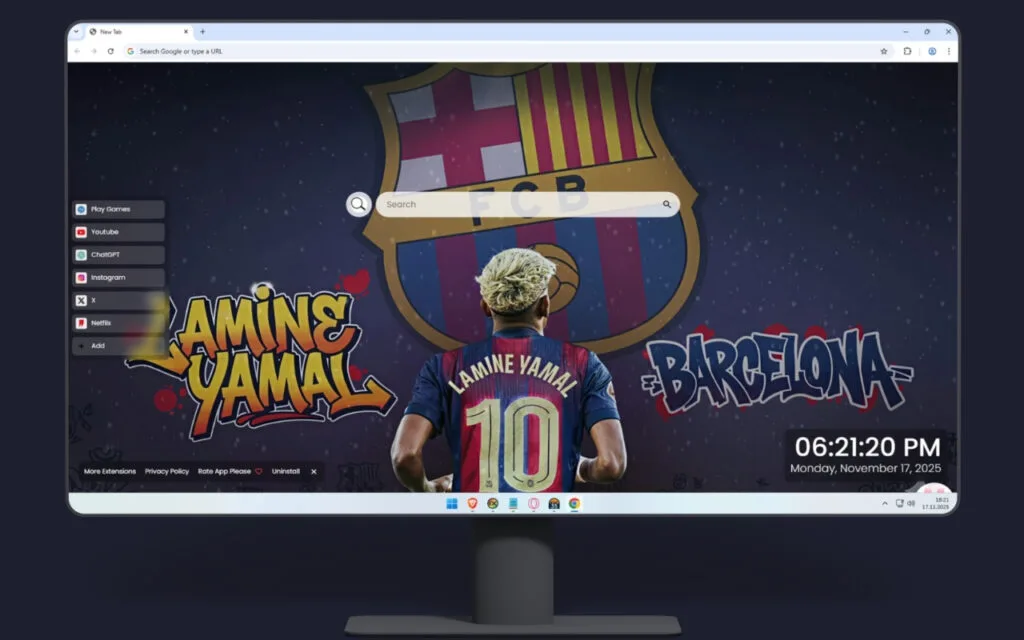The image size is (1024, 640).
Task: Focus the page Search input field
Action: click(527, 204)
